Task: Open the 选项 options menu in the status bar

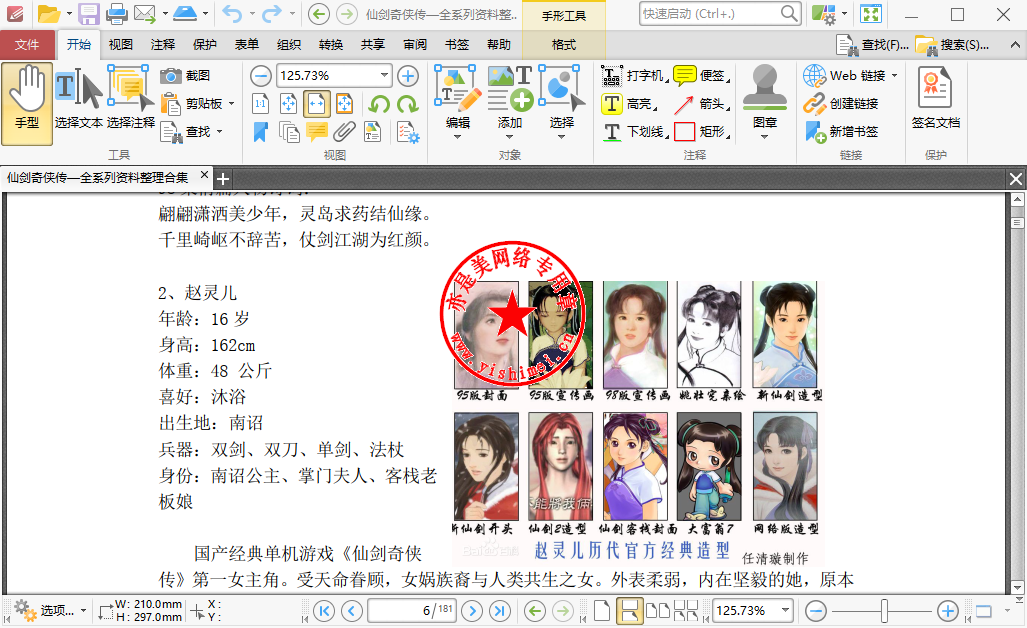Action: (x=50, y=611)
